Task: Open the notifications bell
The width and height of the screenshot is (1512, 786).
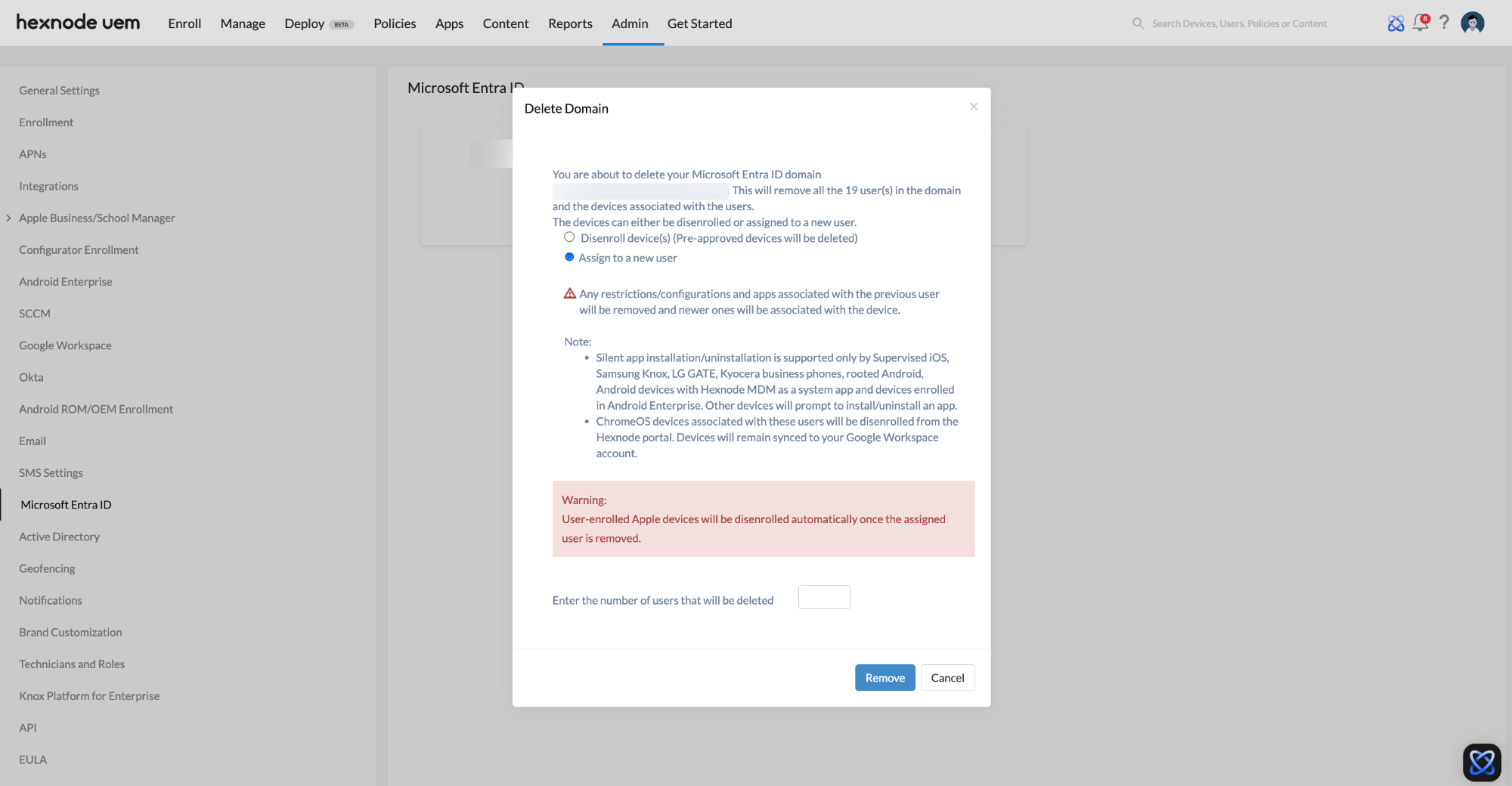Action: (x=1421, y=23)
